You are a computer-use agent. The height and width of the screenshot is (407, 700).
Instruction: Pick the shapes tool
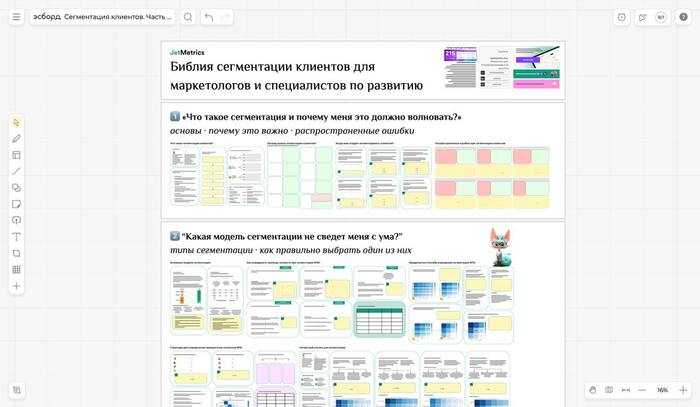pos(17,187)
